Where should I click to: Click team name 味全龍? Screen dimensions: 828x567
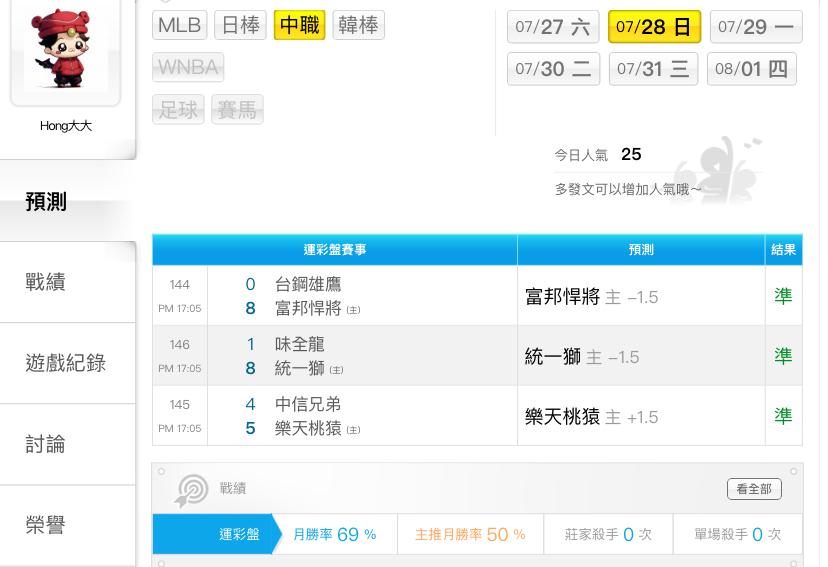point(299,344)
